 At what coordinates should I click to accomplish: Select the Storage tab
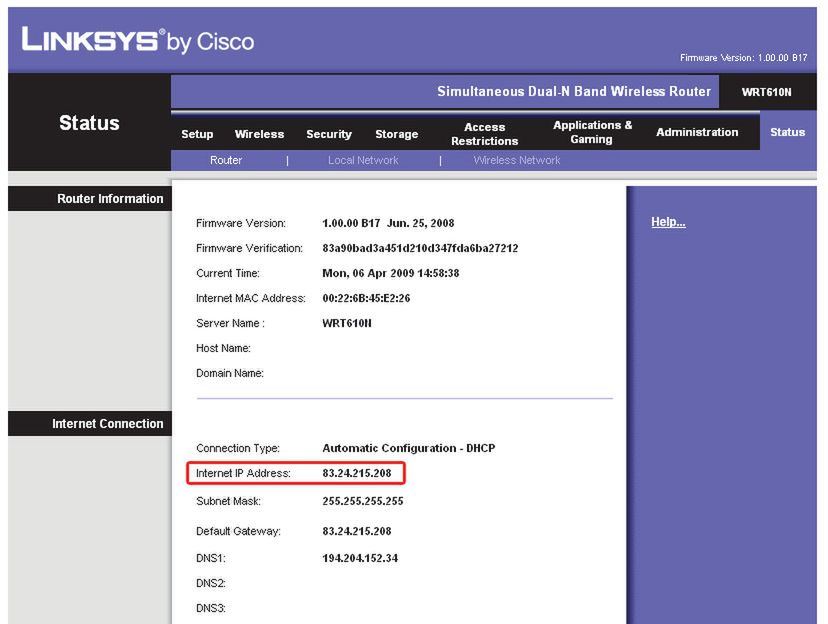[396, 134]
